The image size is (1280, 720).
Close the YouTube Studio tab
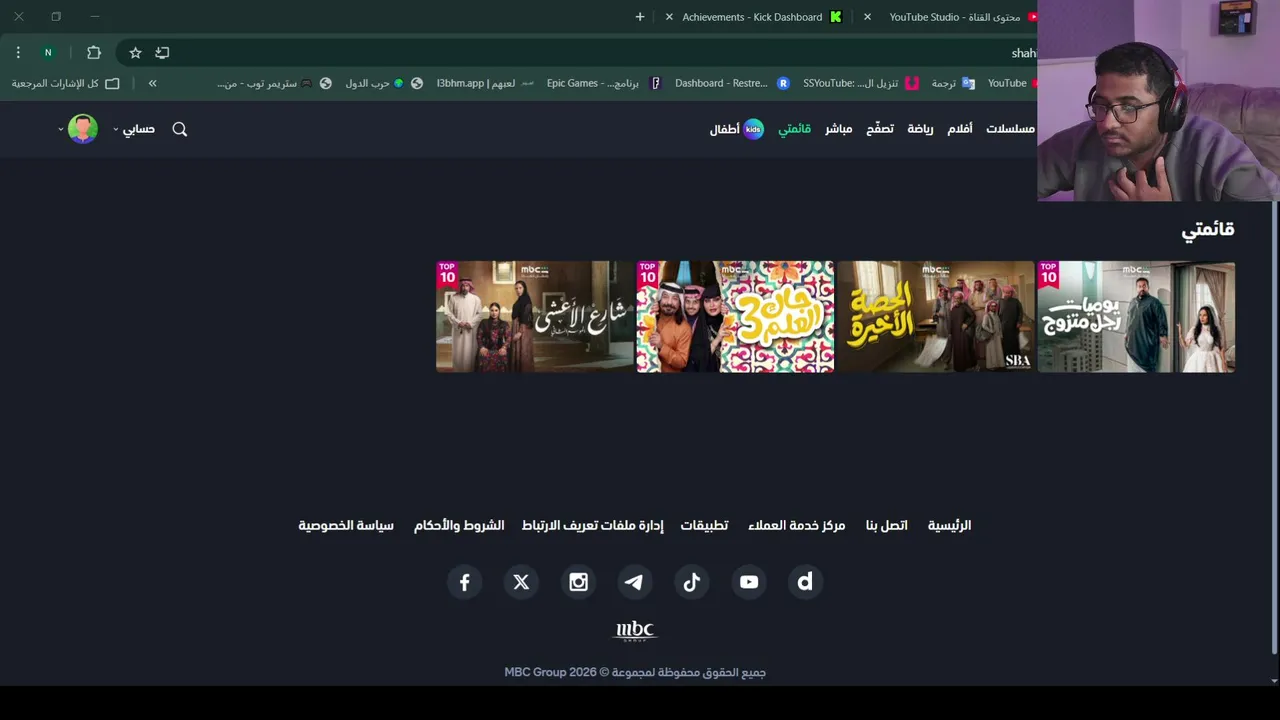pos(867,17)
